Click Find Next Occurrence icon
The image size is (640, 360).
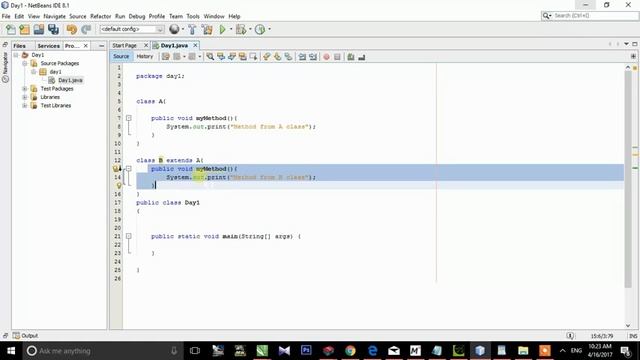(x=231, y=57)
